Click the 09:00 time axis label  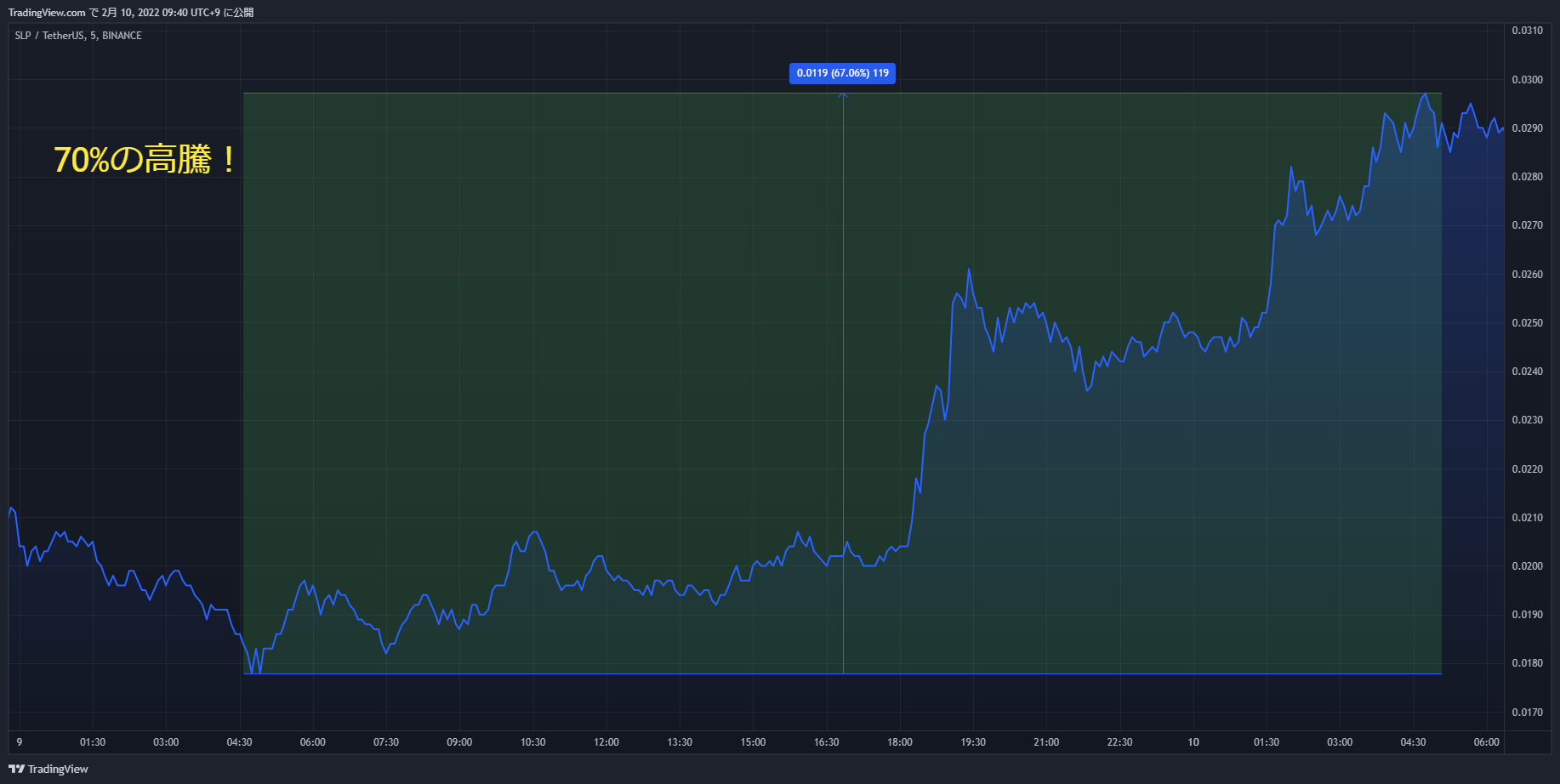(x=459, y=742)
